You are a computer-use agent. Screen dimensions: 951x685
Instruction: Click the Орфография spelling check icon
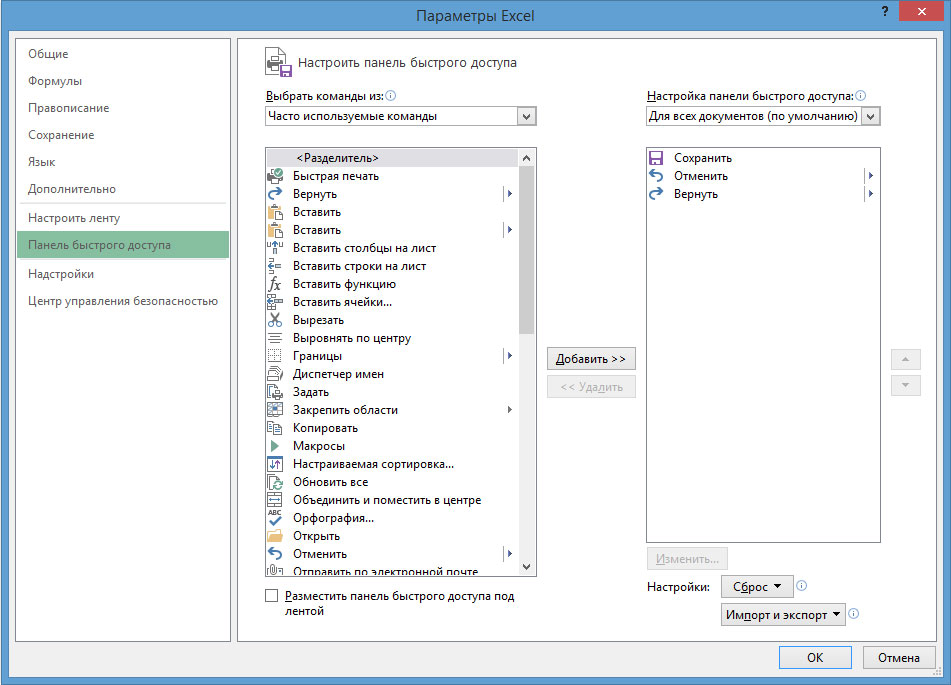click(x=275, y=518)
